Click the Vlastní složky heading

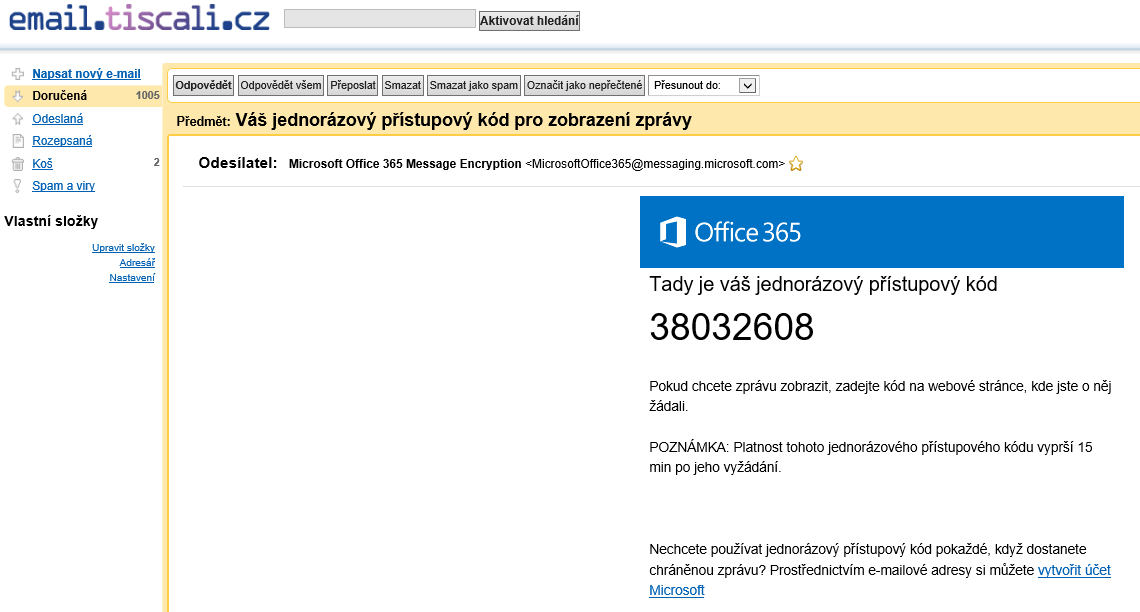pos(51,222)
